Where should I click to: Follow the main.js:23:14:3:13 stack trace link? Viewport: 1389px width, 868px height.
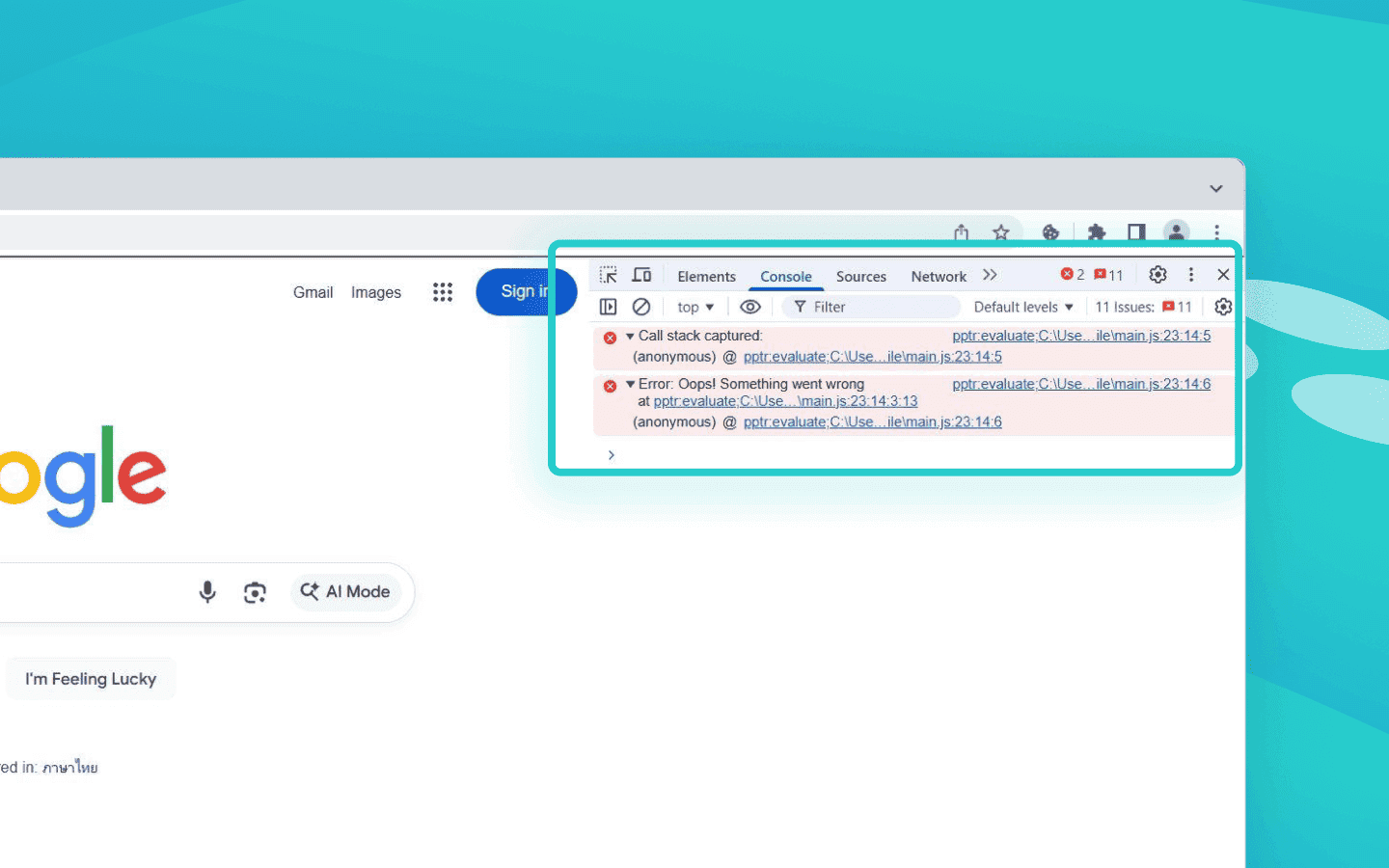pos(785,401)
